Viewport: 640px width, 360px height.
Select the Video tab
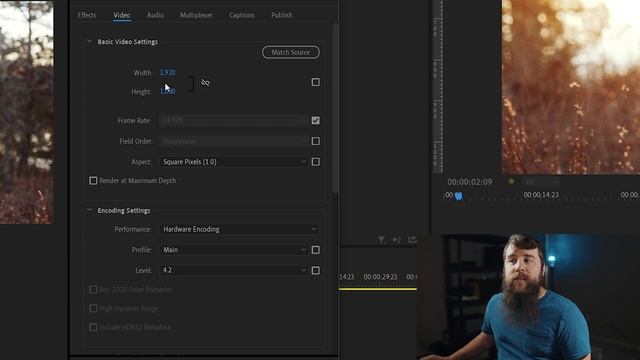[122, 15]
